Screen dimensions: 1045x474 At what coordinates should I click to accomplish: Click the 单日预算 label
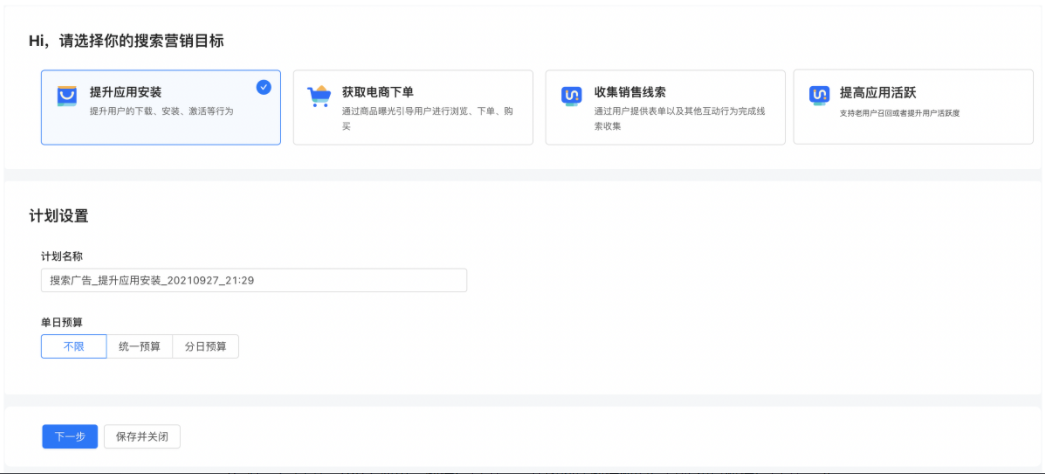pos(62,322)
